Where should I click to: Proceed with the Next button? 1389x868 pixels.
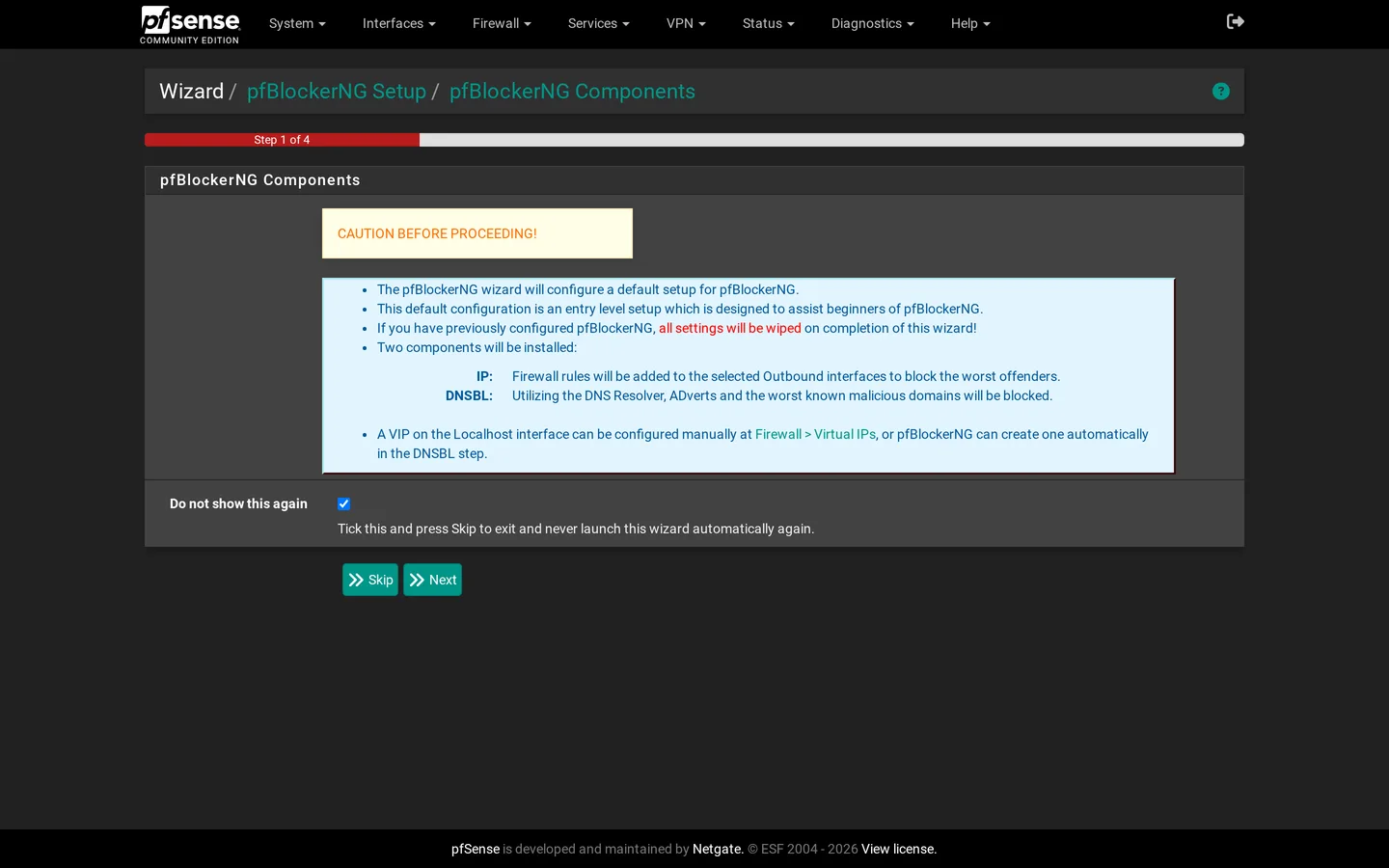(x=432, y=580)
